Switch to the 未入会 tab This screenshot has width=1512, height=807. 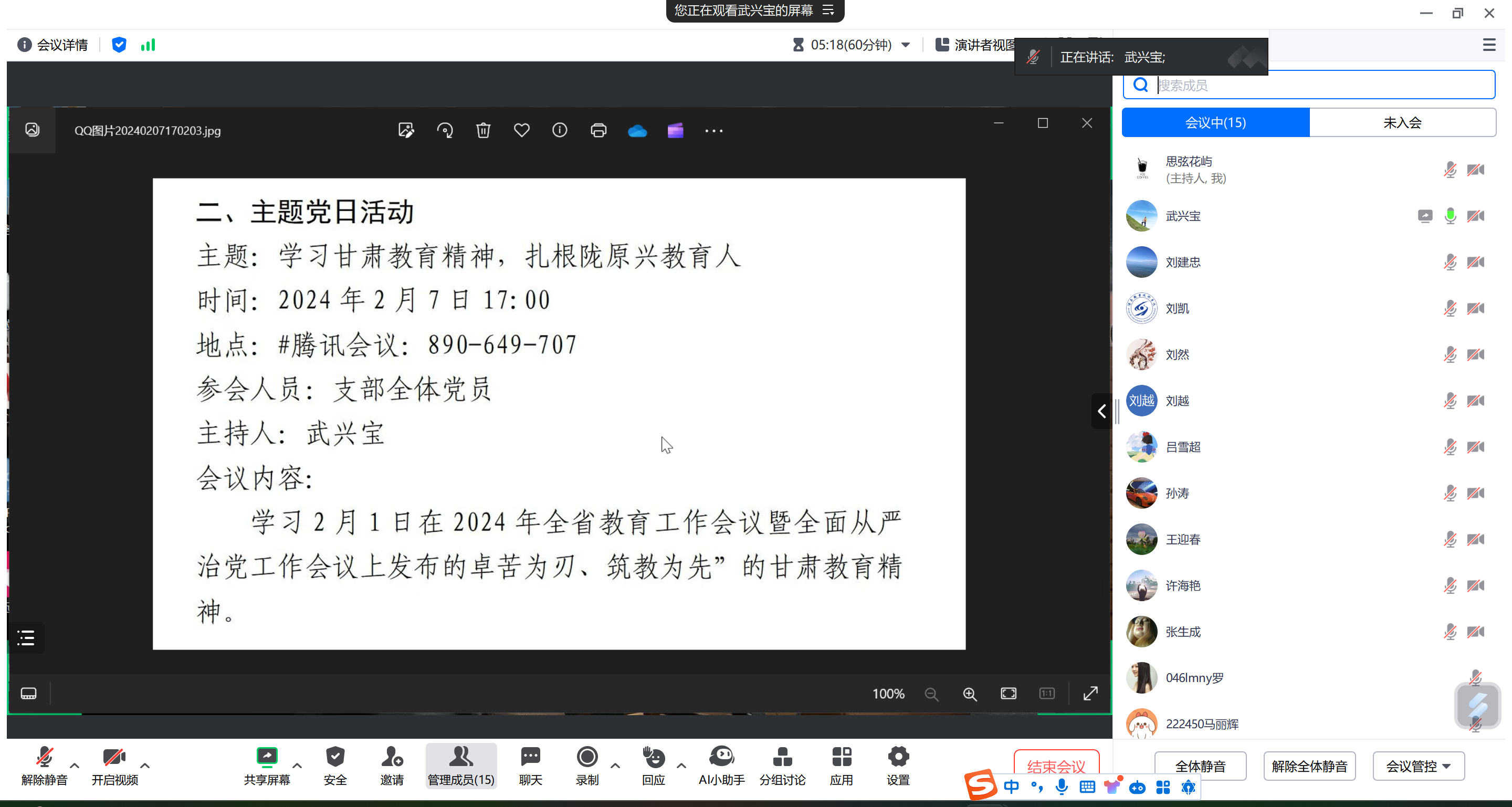pyautogui.click(x=1402, y=123)
